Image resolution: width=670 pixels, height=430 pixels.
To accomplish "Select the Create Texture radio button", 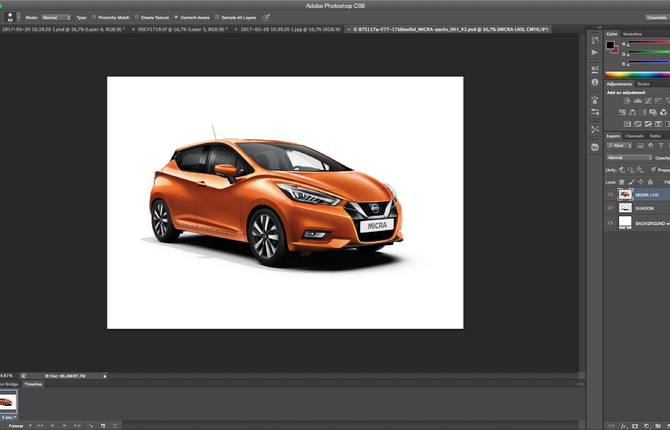I will [137, 18].
